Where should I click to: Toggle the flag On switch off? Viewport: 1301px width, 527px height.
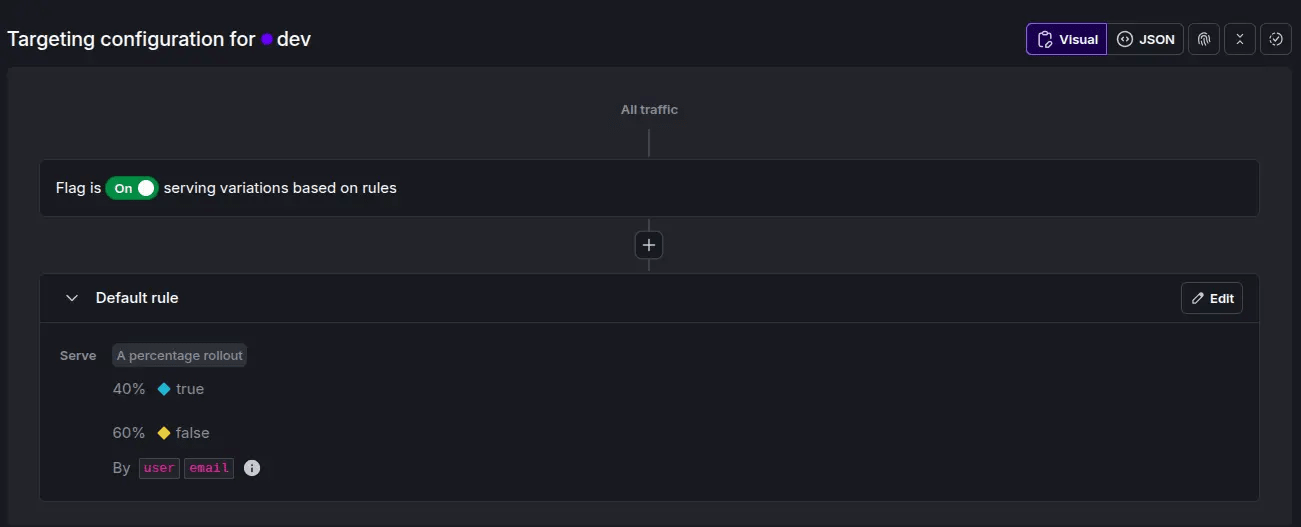132,188
